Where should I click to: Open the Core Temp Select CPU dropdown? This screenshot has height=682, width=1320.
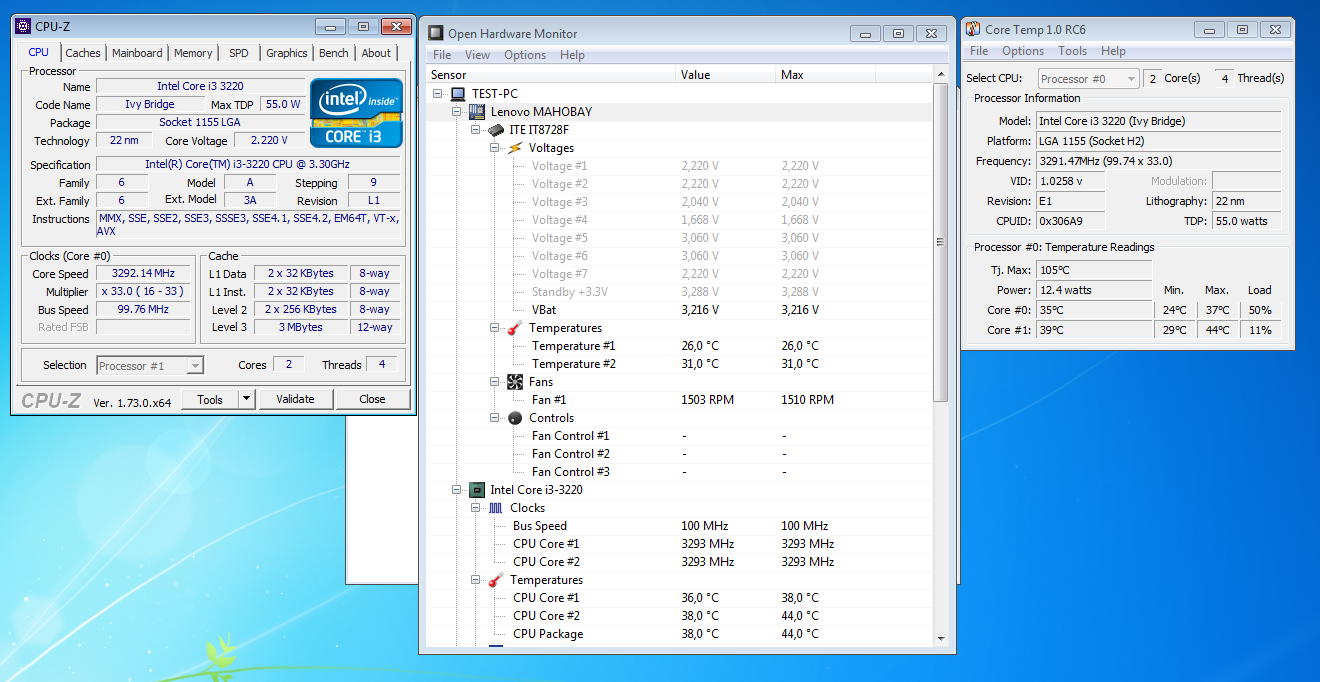click(x=1131, y=79)
